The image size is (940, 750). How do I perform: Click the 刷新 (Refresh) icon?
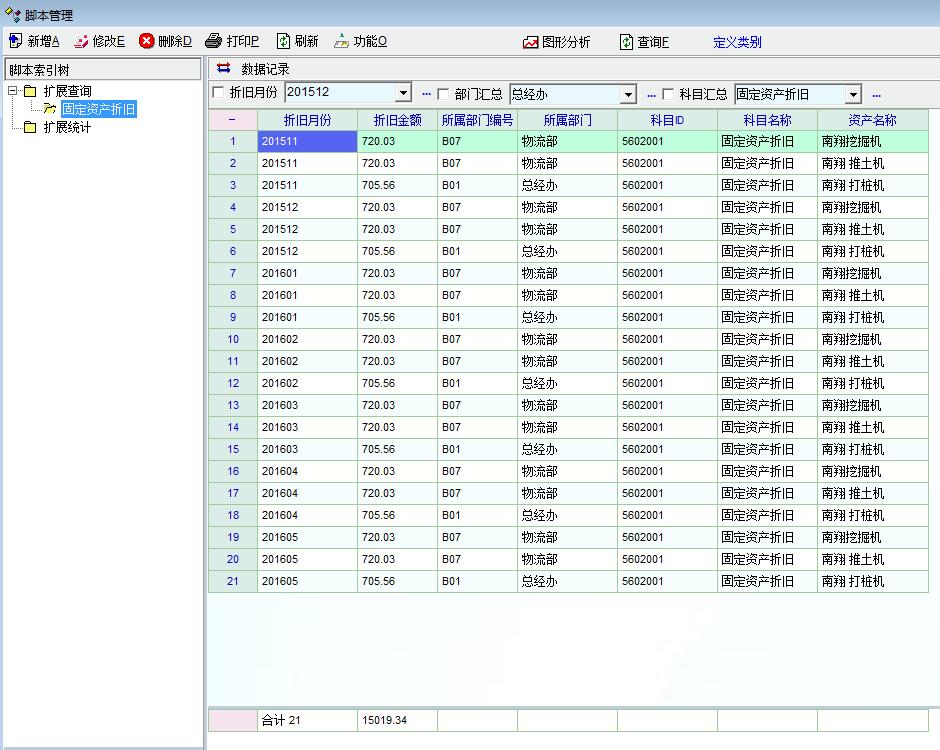[283, 41]
